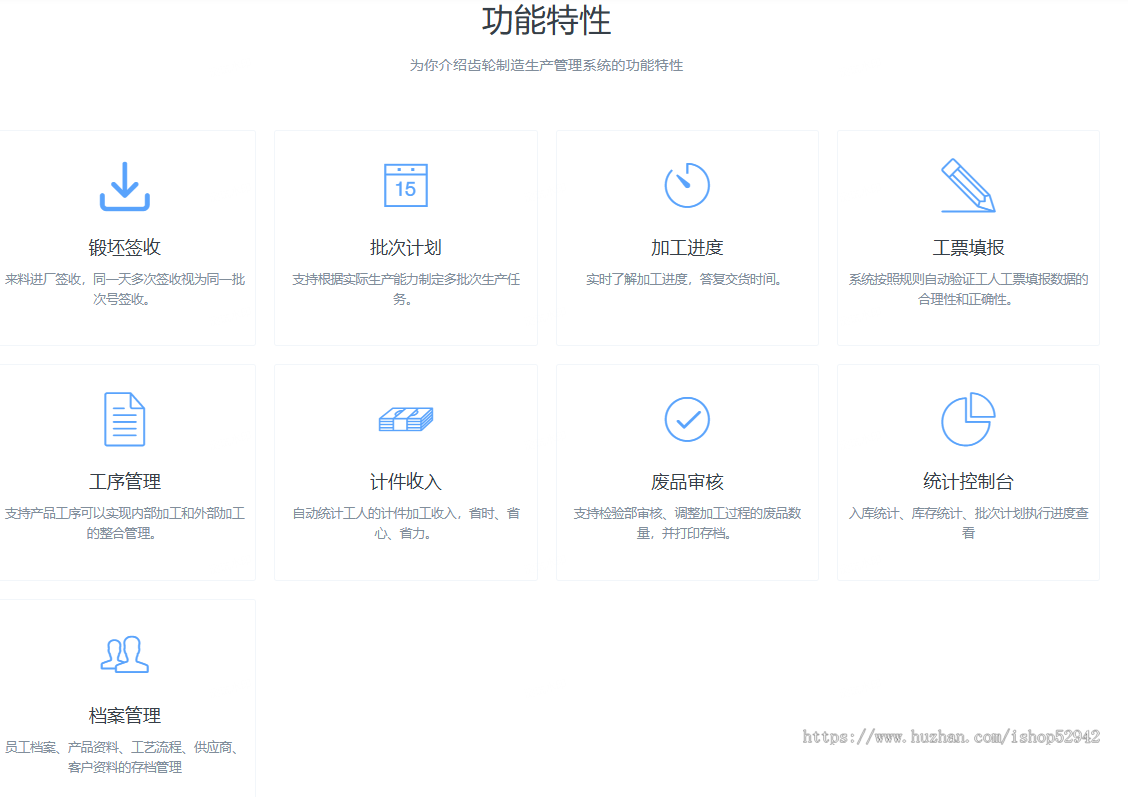Click the cash stack icon above 计件收入
The height and width of the screenshot is (797, 1128).
(406, 419)
